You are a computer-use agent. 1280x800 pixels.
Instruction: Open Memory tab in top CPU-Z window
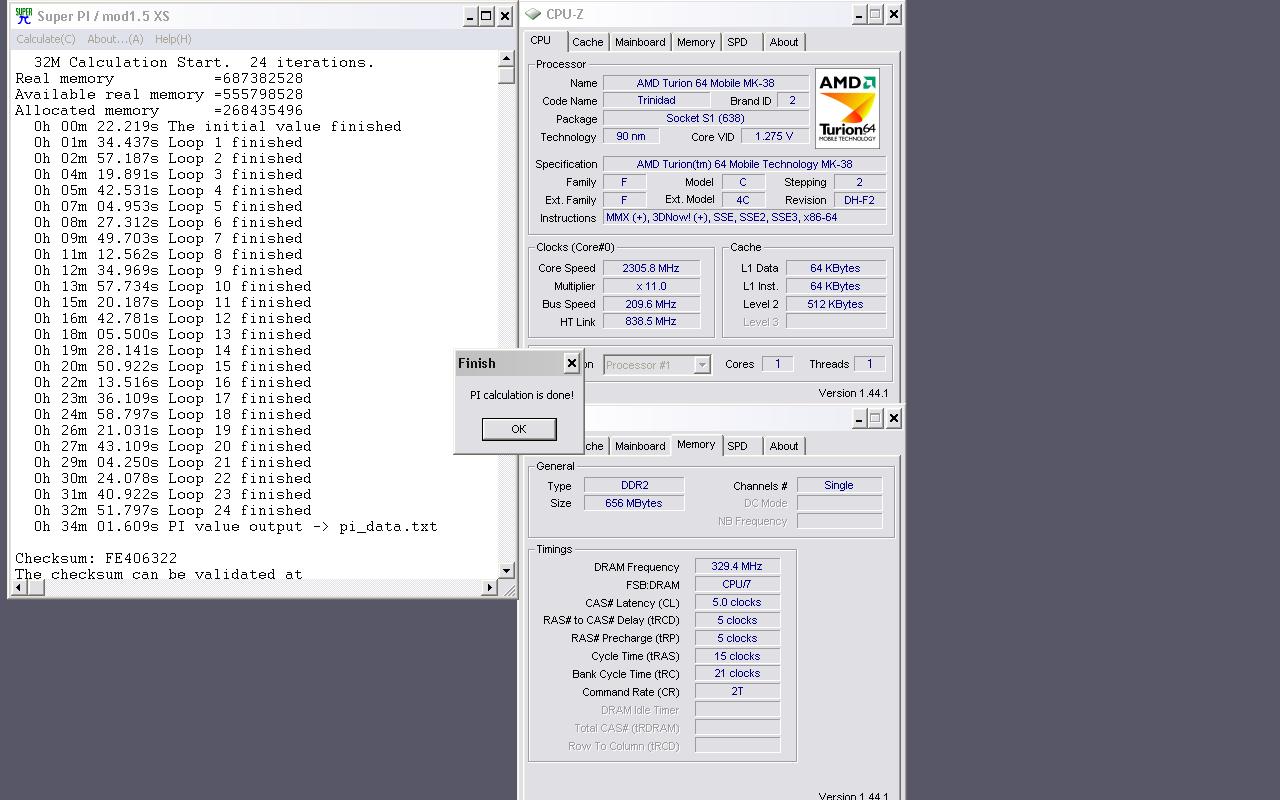(x=696, y=42)
